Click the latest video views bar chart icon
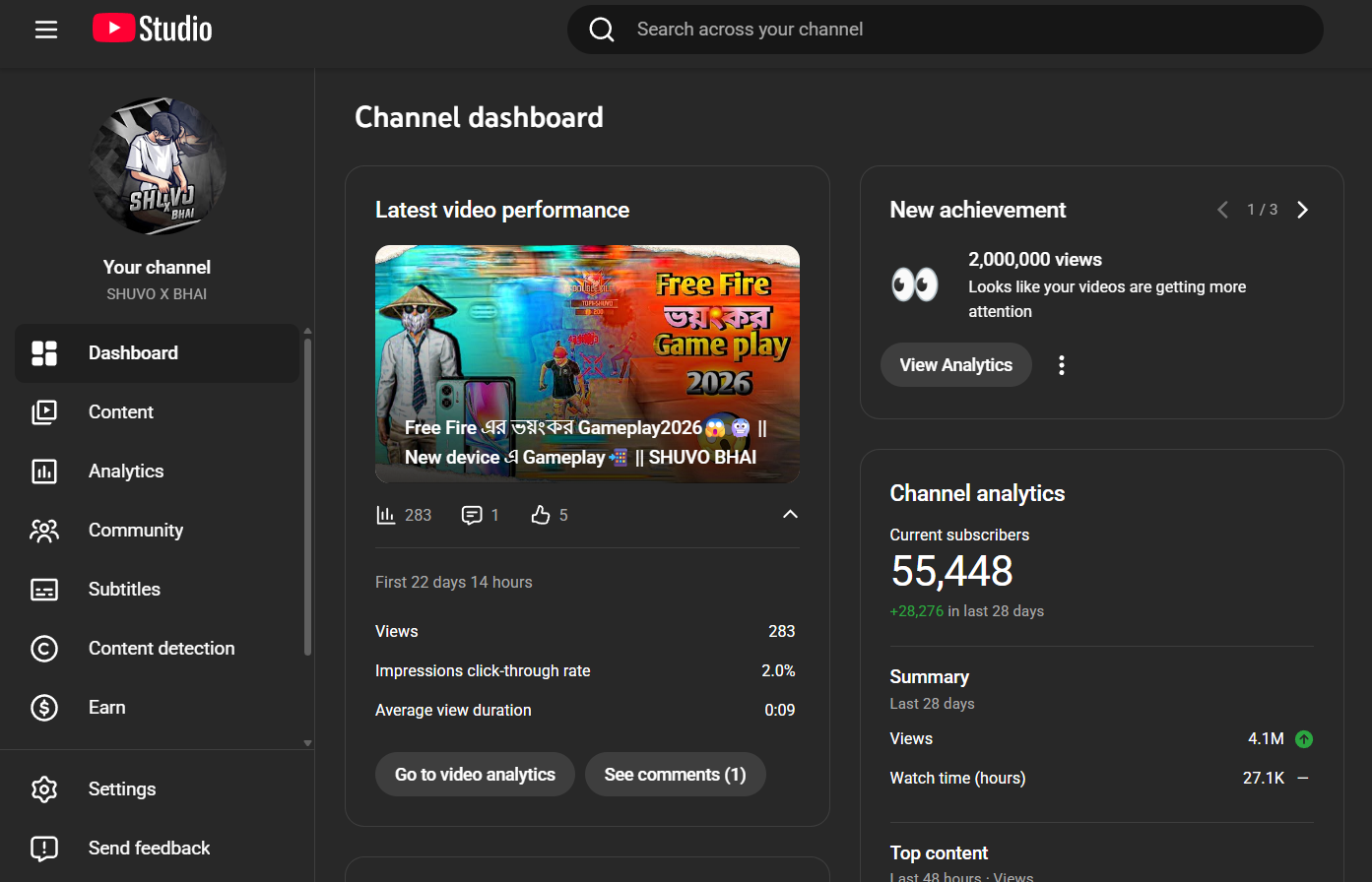This screenshot has width=1372, height=882. point(386,515)
